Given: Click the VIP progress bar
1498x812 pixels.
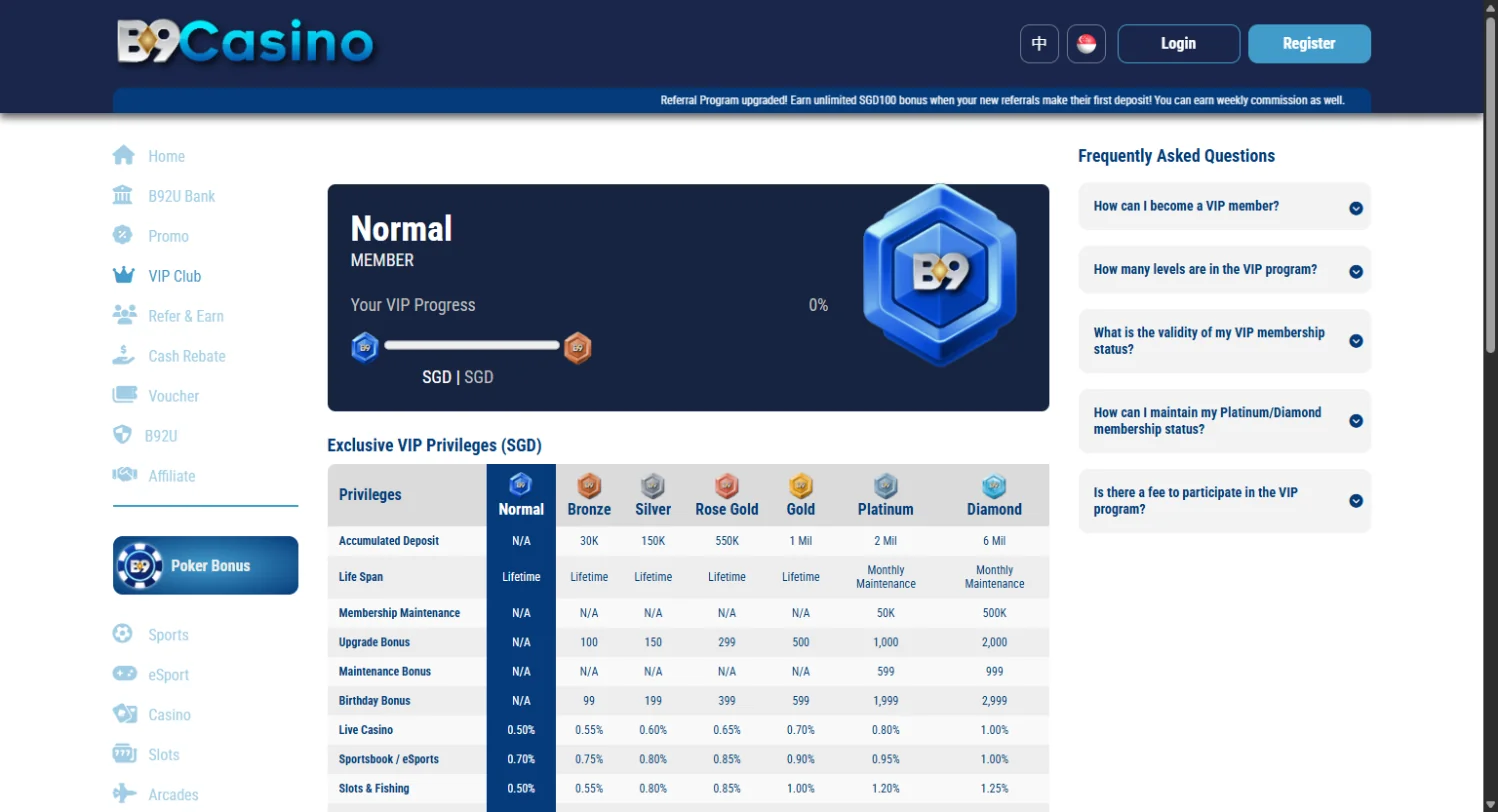Looking at the screenshot, I should pos(471,345).
